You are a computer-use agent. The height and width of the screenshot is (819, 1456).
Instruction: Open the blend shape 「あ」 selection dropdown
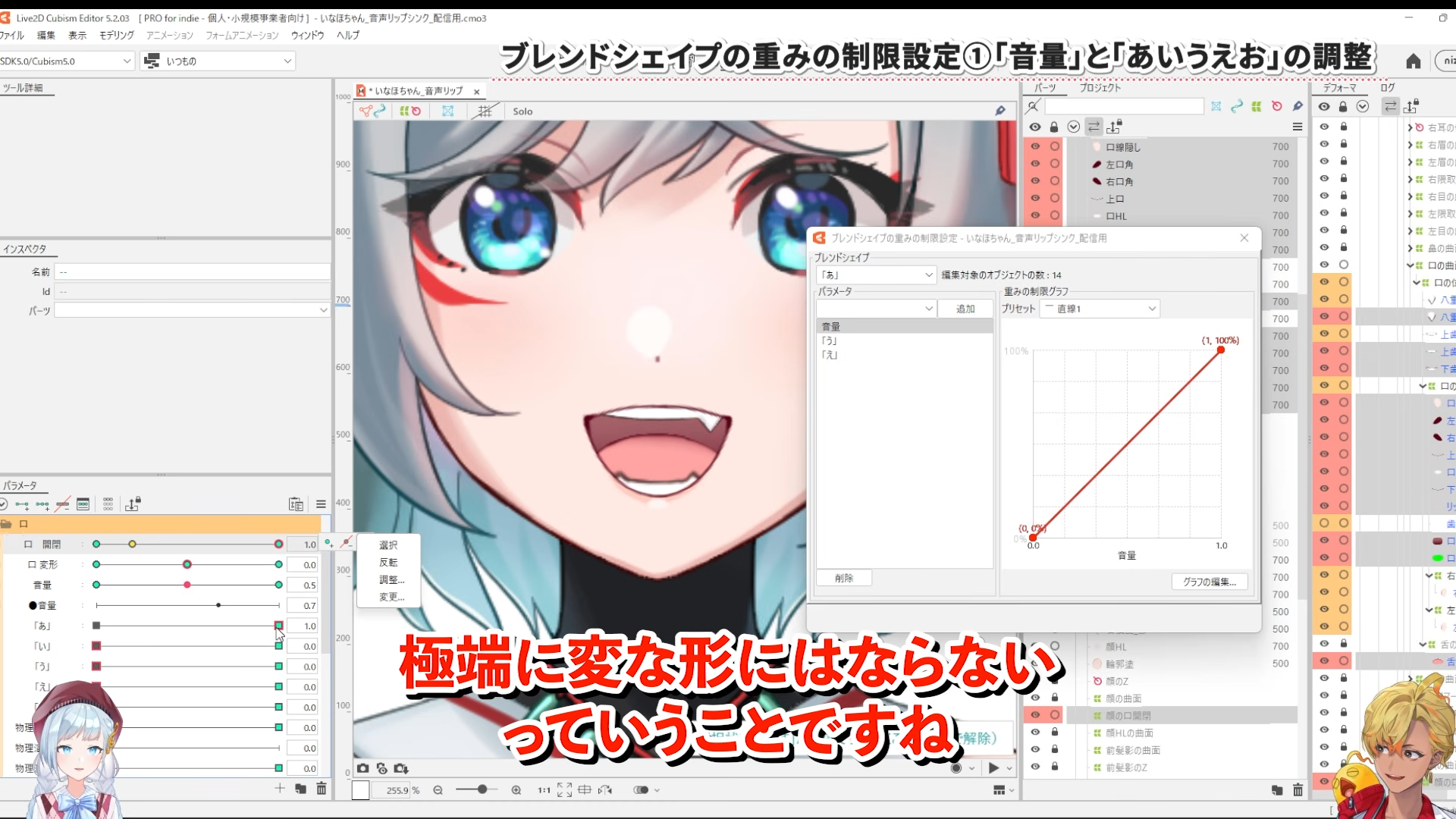pyautogui.click(x=876, y=275)
